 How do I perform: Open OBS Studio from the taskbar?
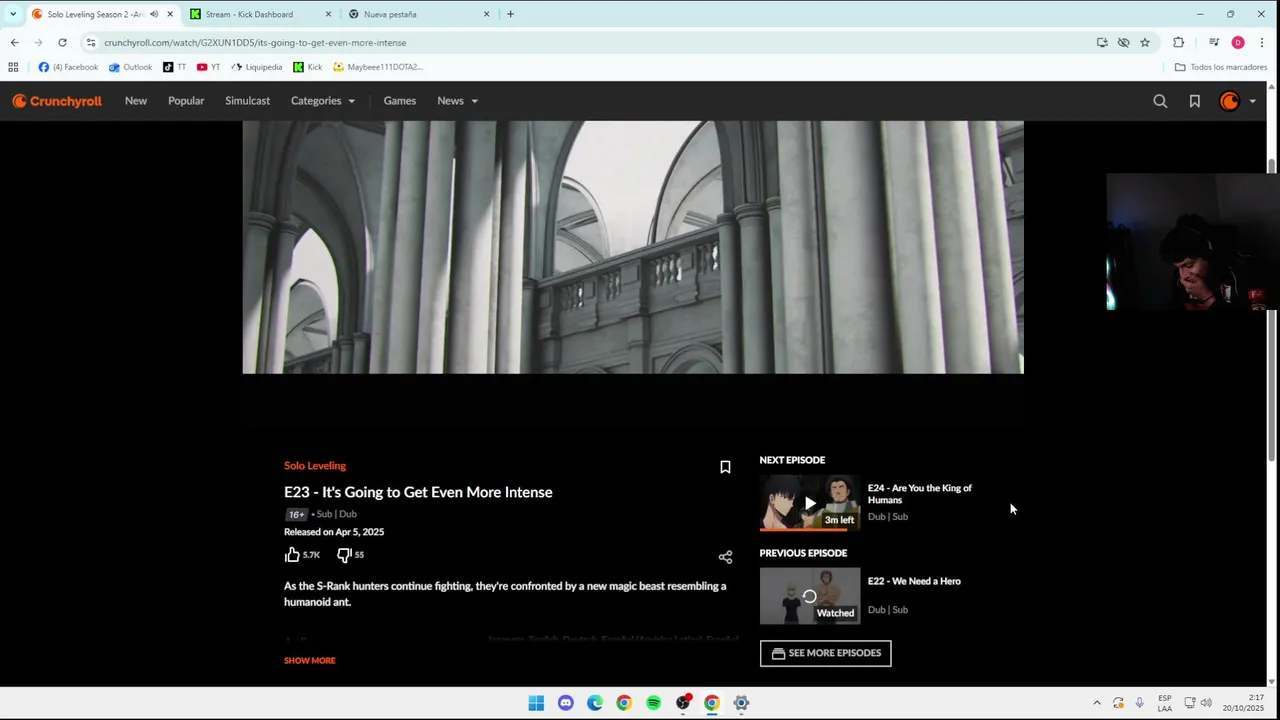point(683,703)
